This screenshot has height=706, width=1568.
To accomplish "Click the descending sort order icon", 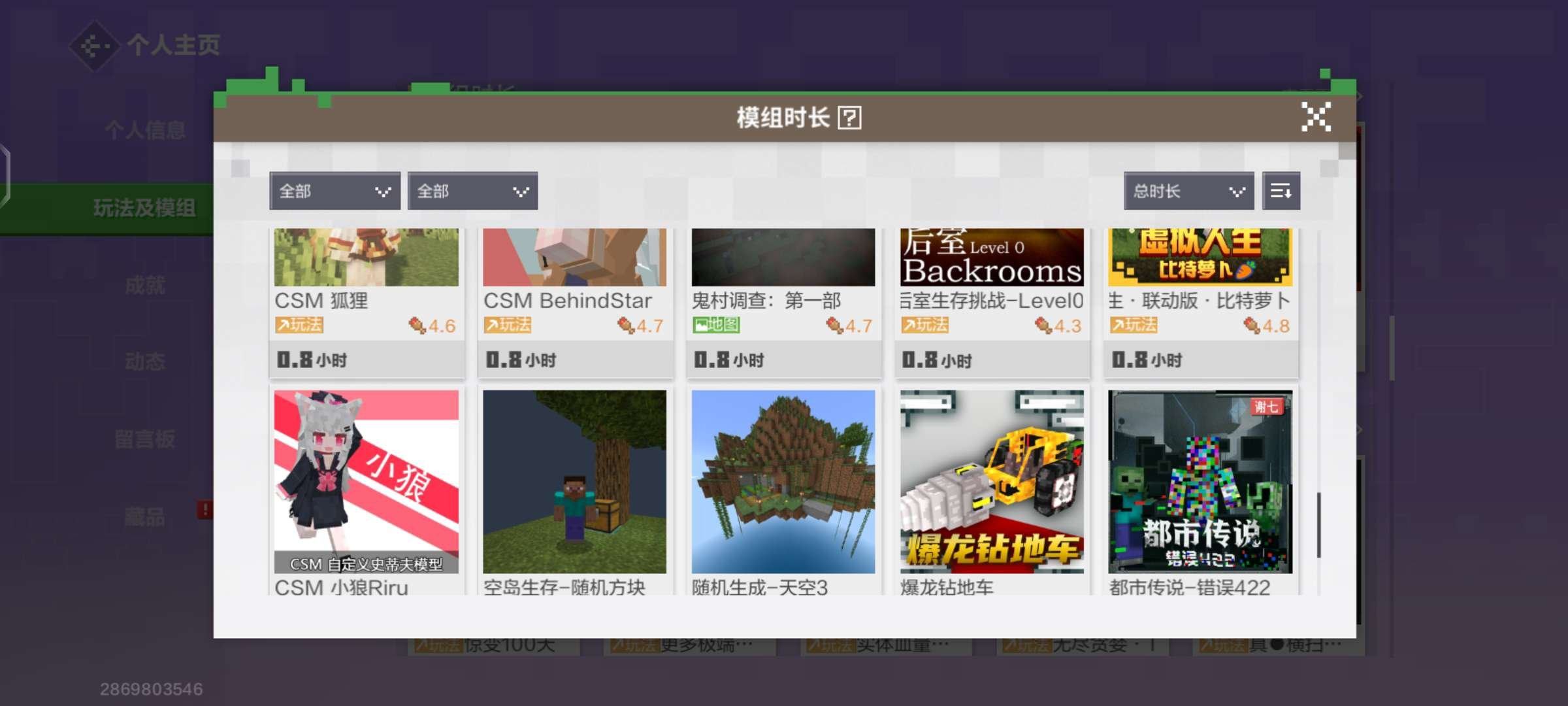I will (1282, 191).
